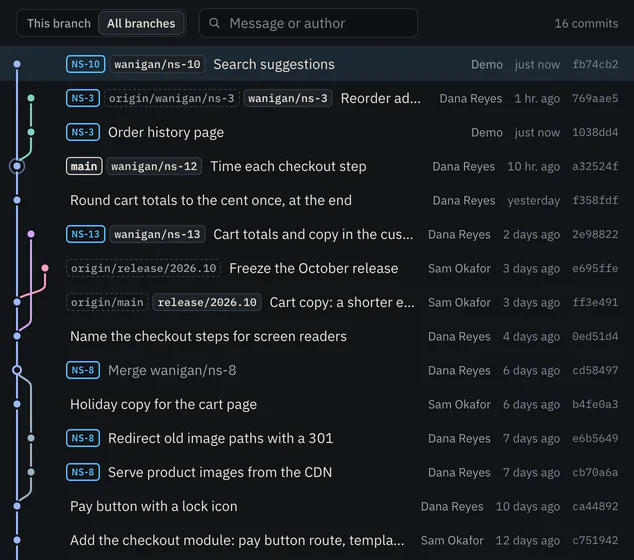Click the release/2026.10 local branch label
This screenshot has width=634, height=560.
click(x=207, y=302)
